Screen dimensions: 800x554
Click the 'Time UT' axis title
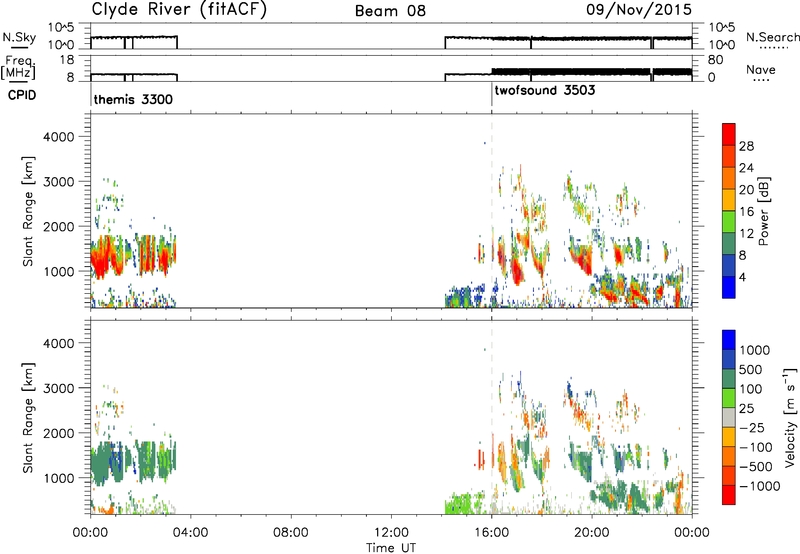point(391,548)
